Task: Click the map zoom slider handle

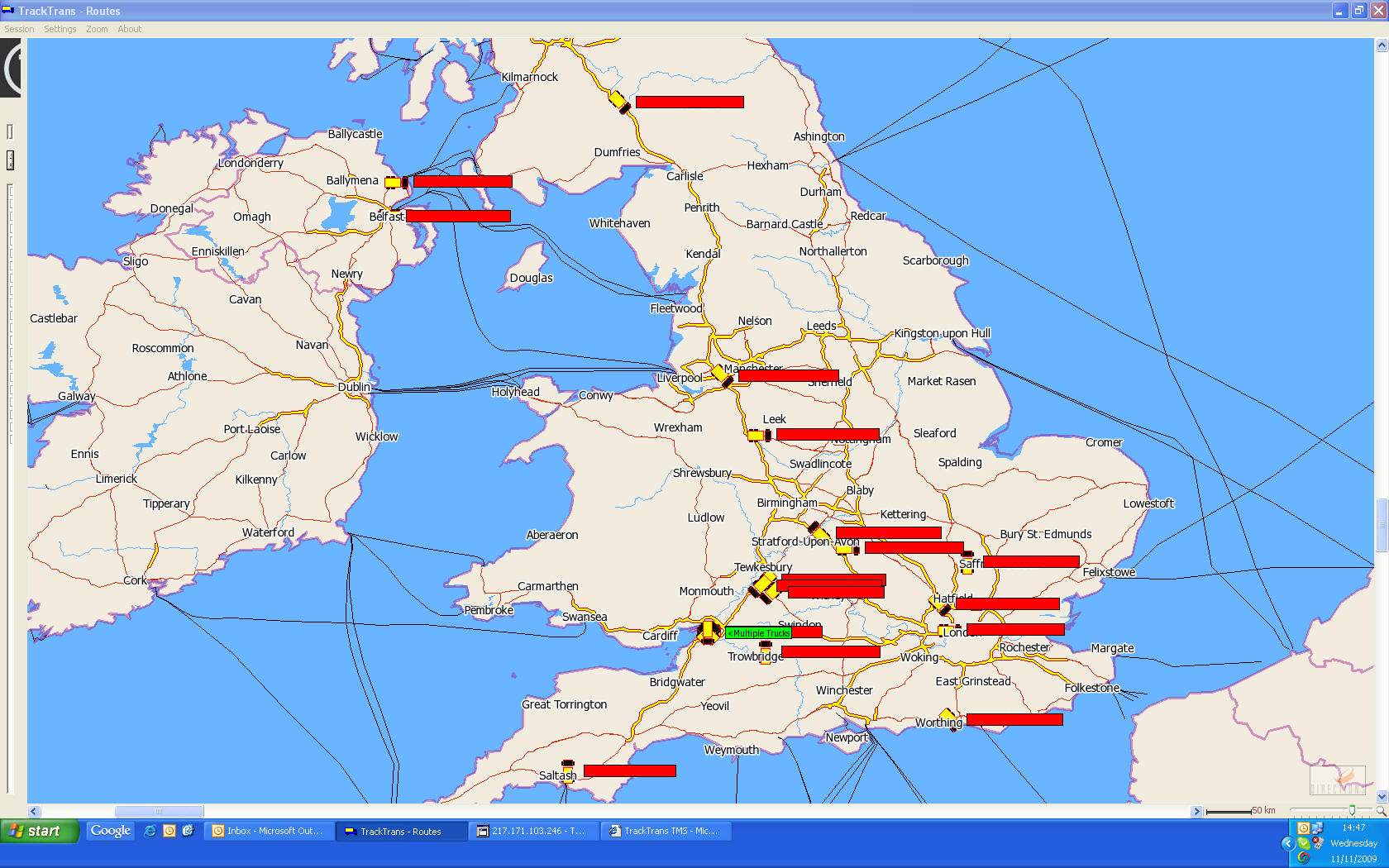Action: pyautogui.click(x=1352, y=811)
